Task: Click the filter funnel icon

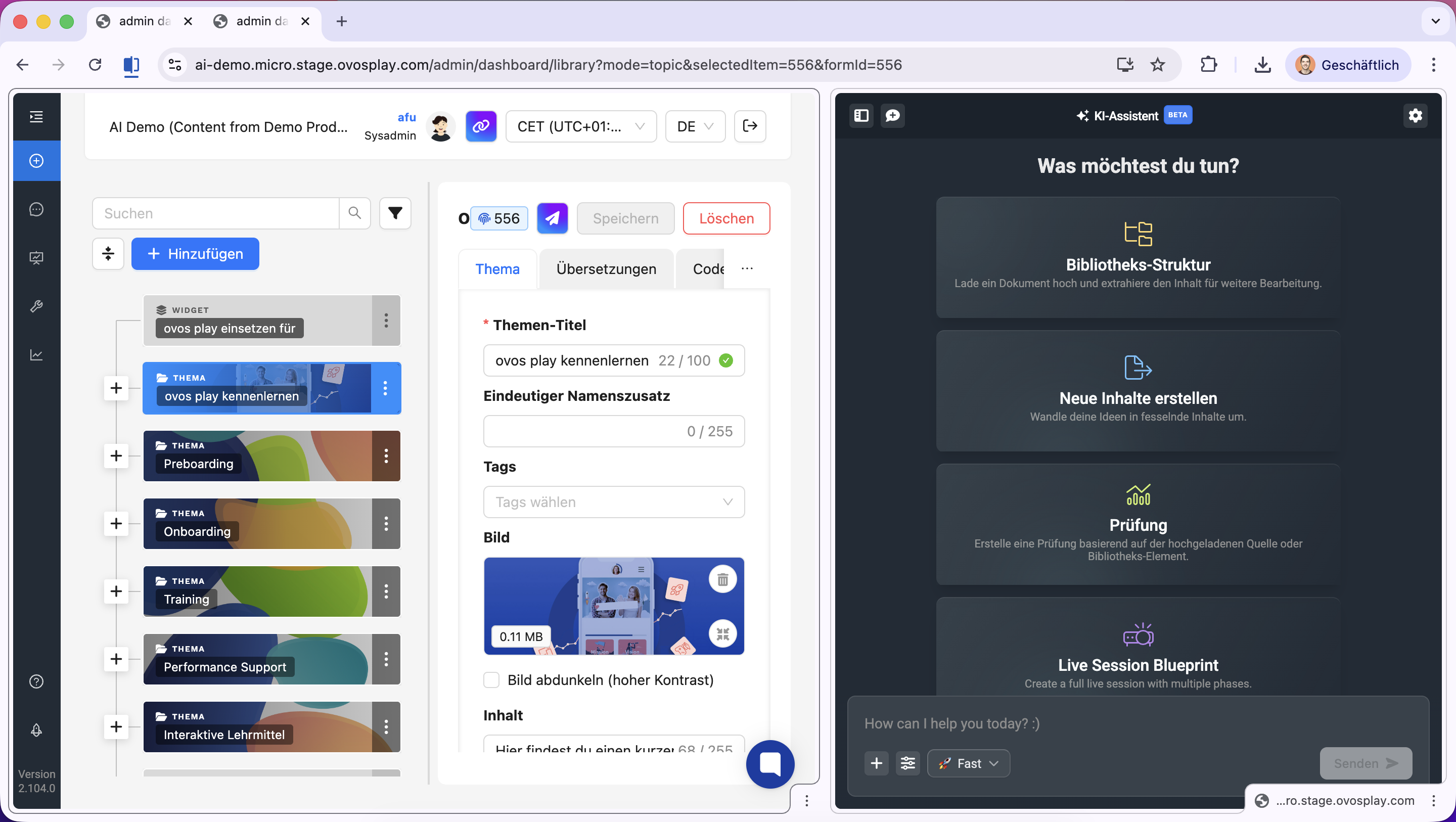Action: click(x=394, y=213)
